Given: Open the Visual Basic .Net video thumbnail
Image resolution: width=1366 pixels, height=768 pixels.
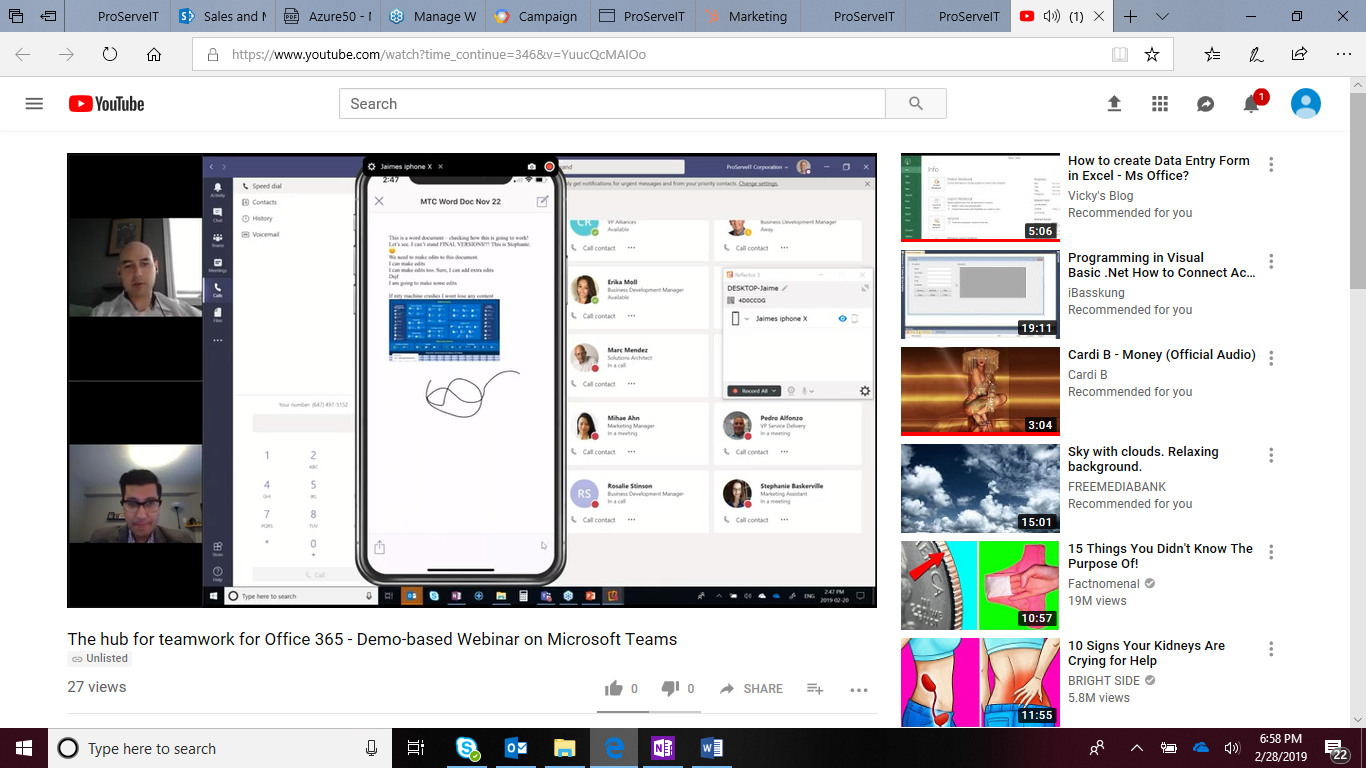Looking at the screenshot, I should click(980, 294).
